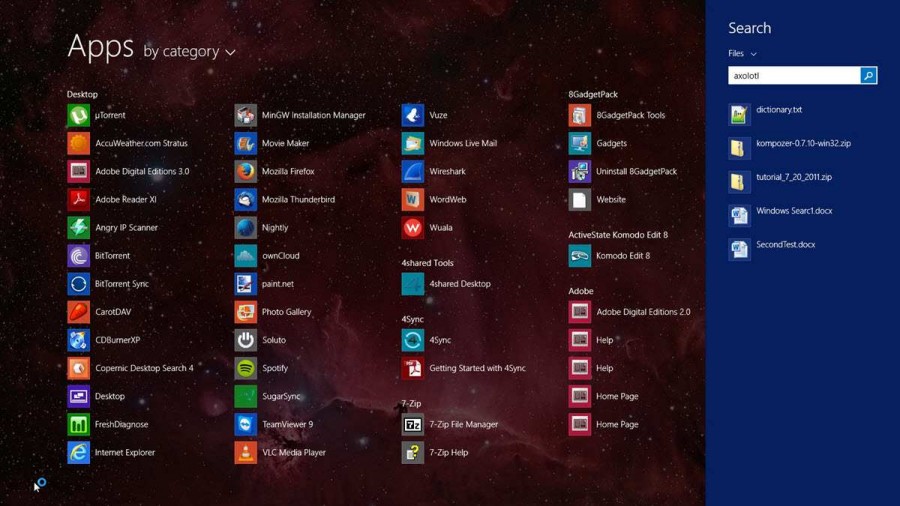Open the 'by category' sort dropdown
The image size is (900, 506).
pyautogui.click(x=189, y=52)
